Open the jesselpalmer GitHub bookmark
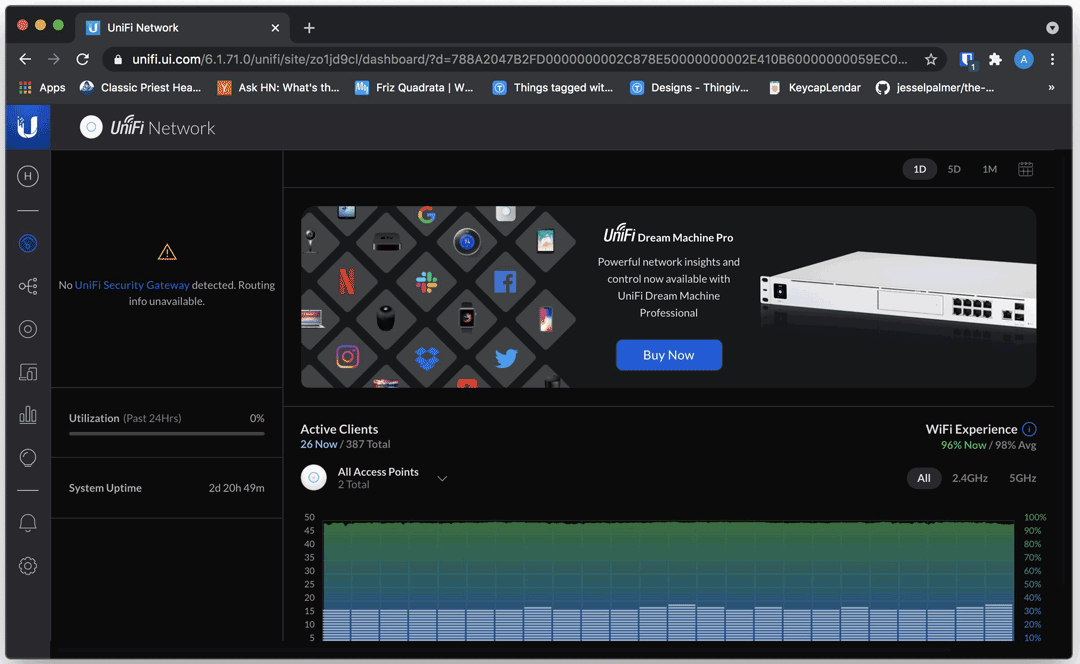Image resolution: width=1080 pixels, height=664 pixels. point(935,87)
